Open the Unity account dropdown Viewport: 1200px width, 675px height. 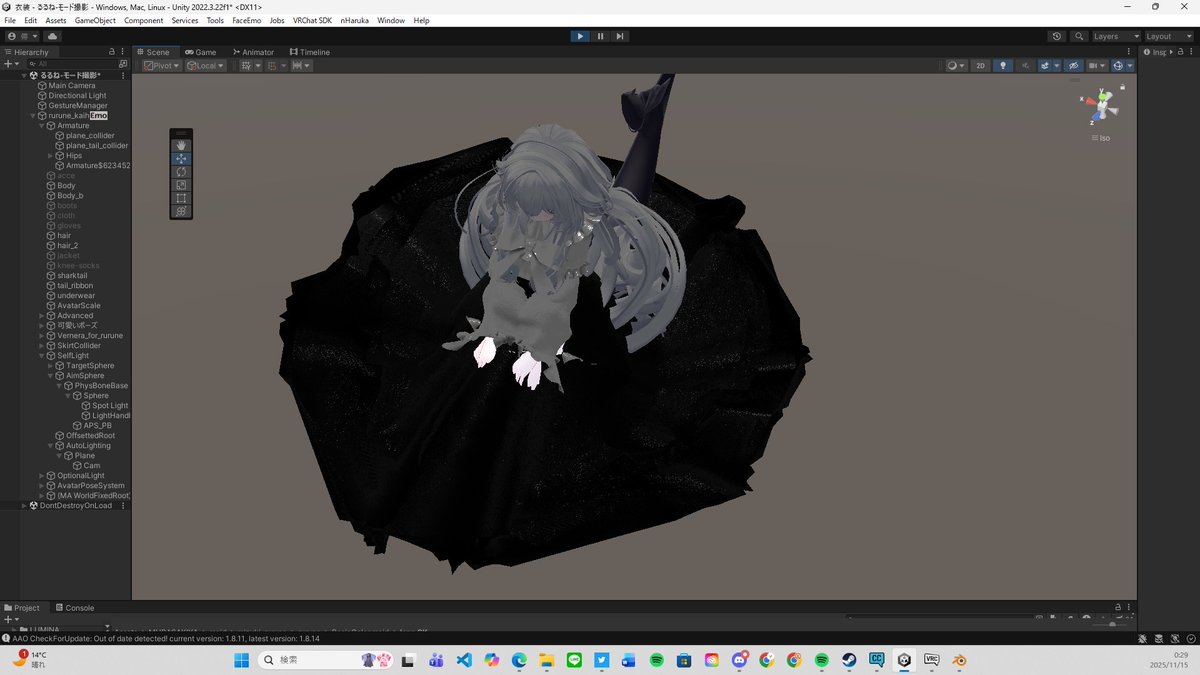point(22,36)
